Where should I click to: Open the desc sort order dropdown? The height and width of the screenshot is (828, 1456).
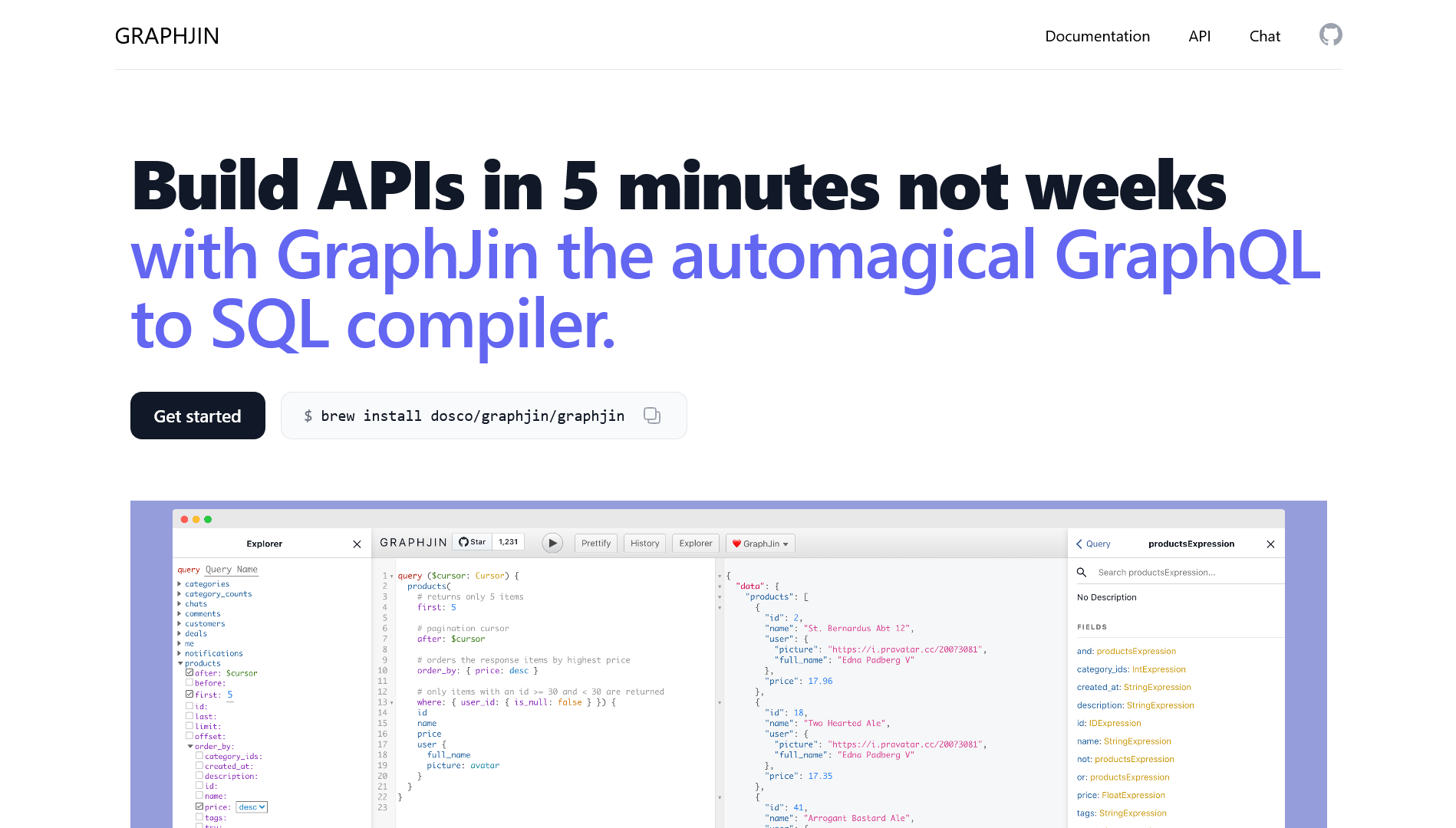click(252, 807)
